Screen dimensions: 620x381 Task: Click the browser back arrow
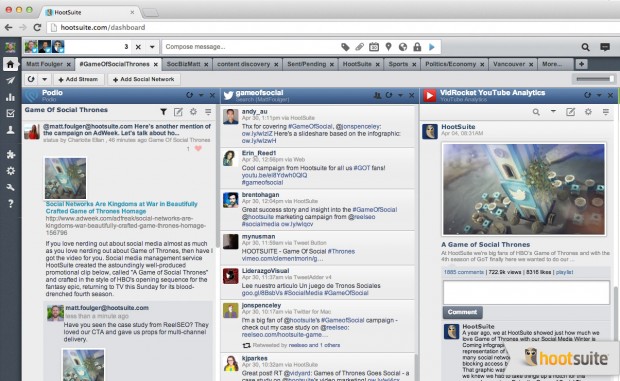coord(9,27)
